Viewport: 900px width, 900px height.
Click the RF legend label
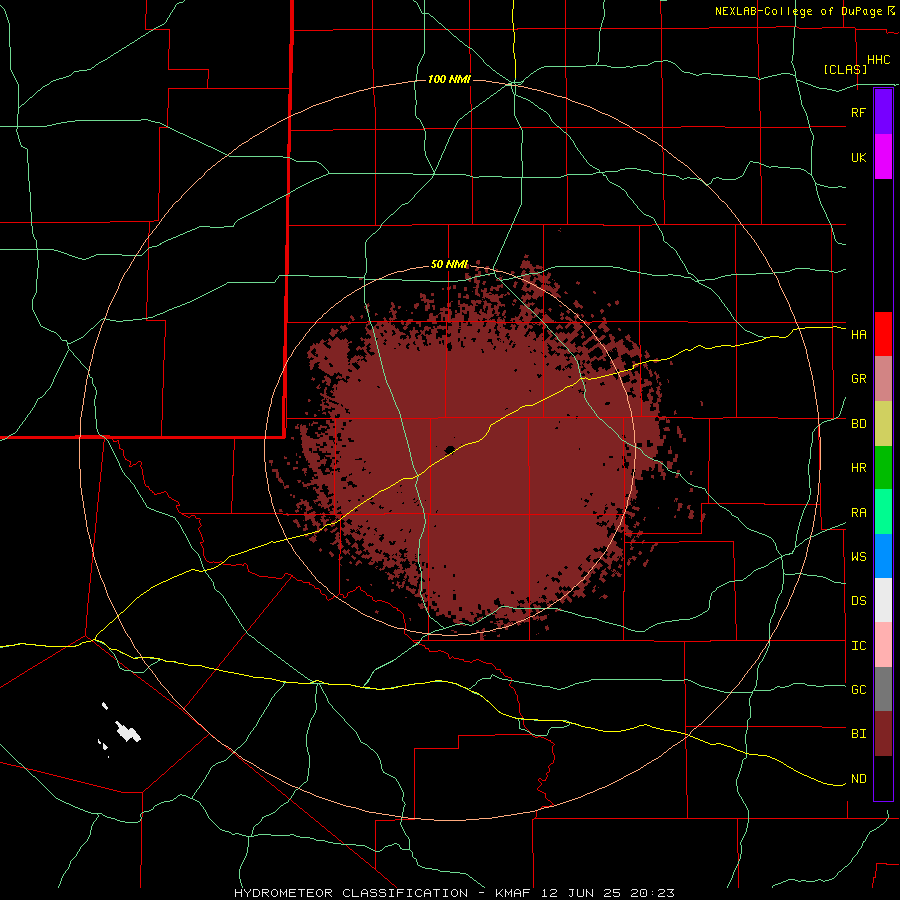point(858,112)
